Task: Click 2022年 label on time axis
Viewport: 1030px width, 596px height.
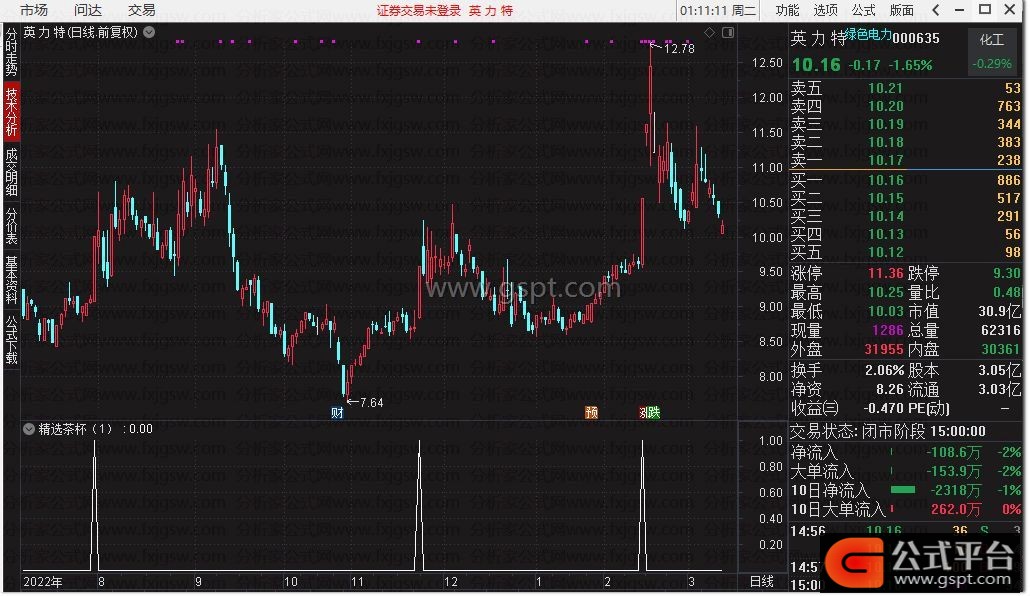Action: [43, 582]
